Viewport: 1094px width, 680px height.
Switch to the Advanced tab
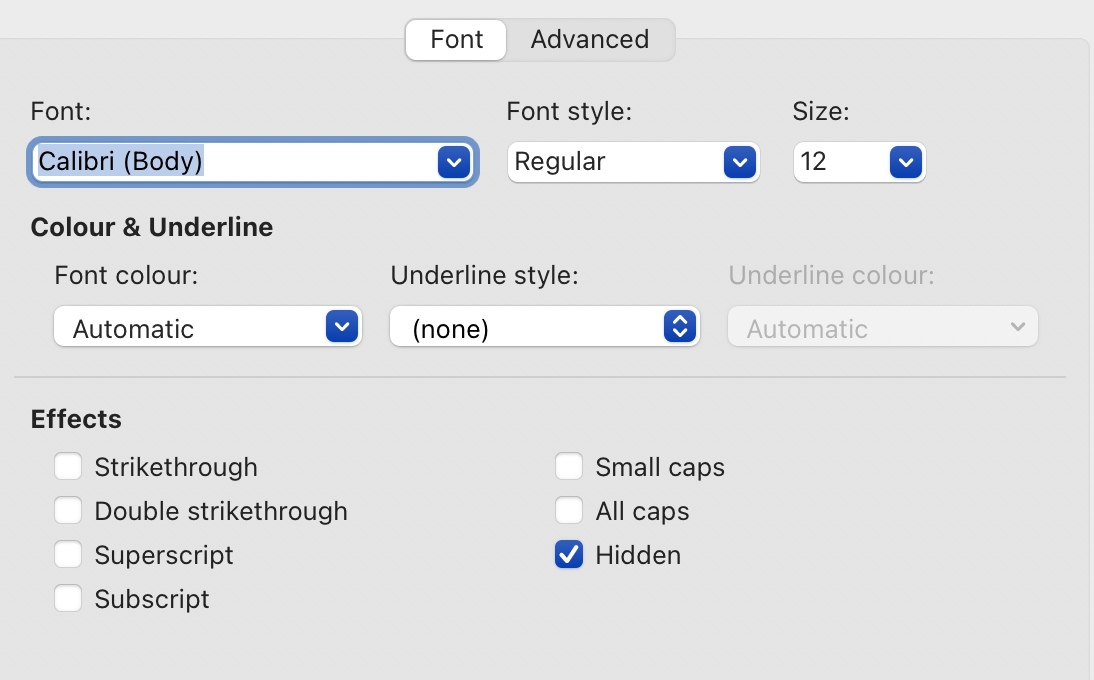590,40
